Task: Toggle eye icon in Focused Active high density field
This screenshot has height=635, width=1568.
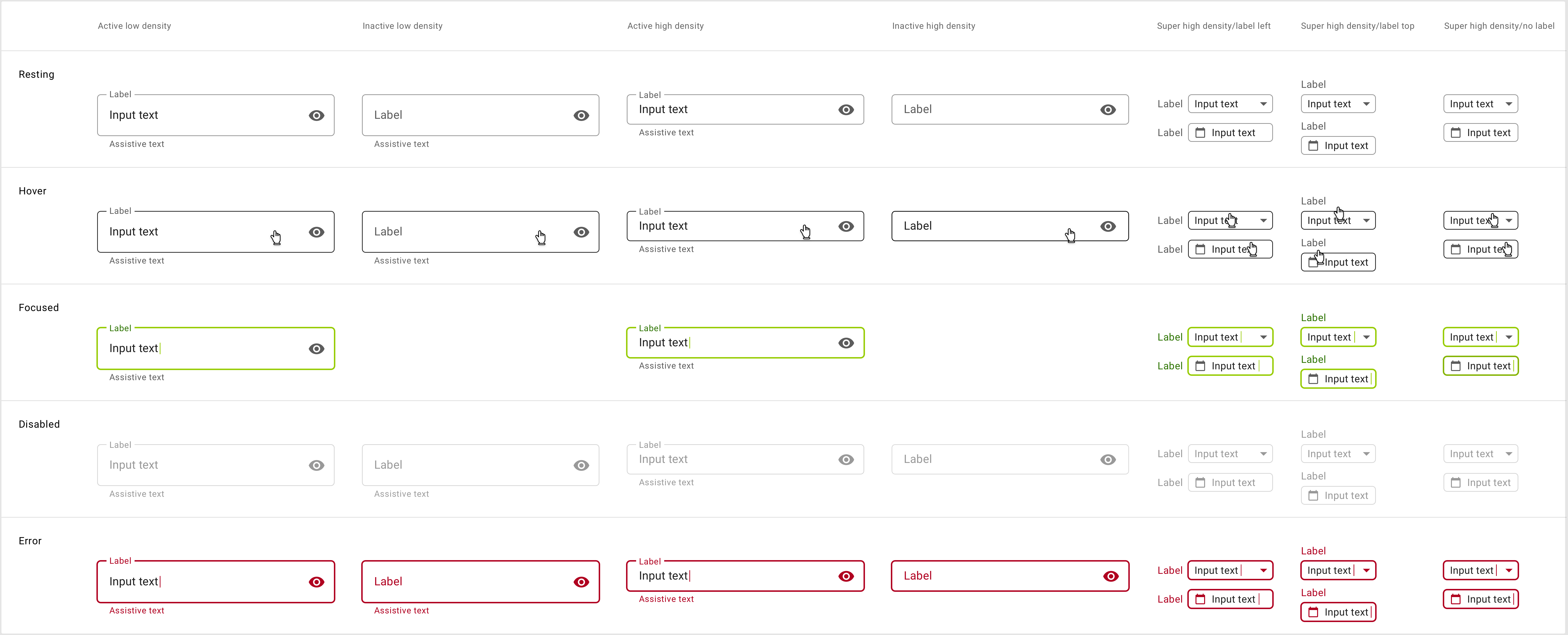Action: pyautogui.click(x=846, y=343)
